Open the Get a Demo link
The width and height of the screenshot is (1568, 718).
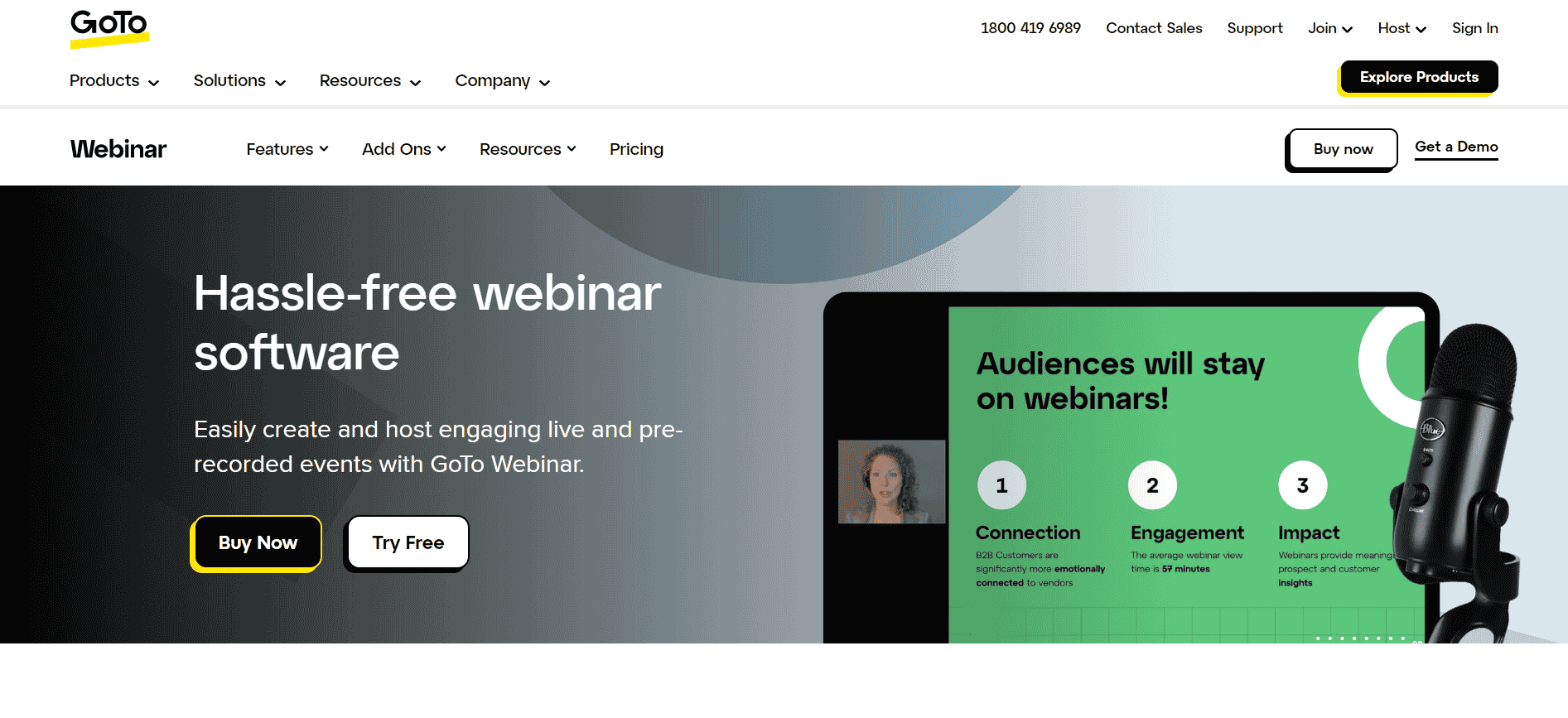point(1456,147)
